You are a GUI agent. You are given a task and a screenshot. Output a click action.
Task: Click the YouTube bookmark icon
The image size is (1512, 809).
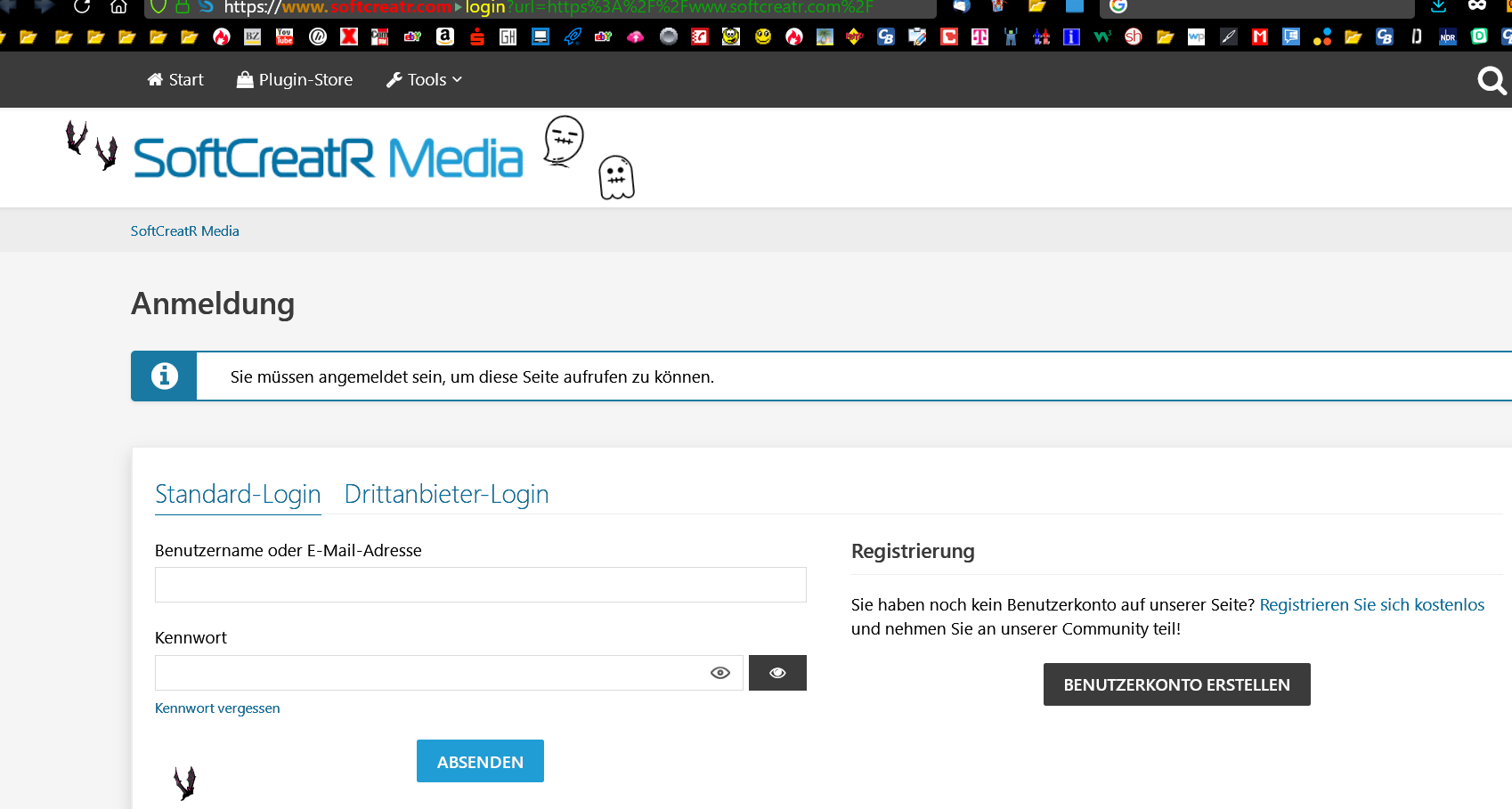285,36
